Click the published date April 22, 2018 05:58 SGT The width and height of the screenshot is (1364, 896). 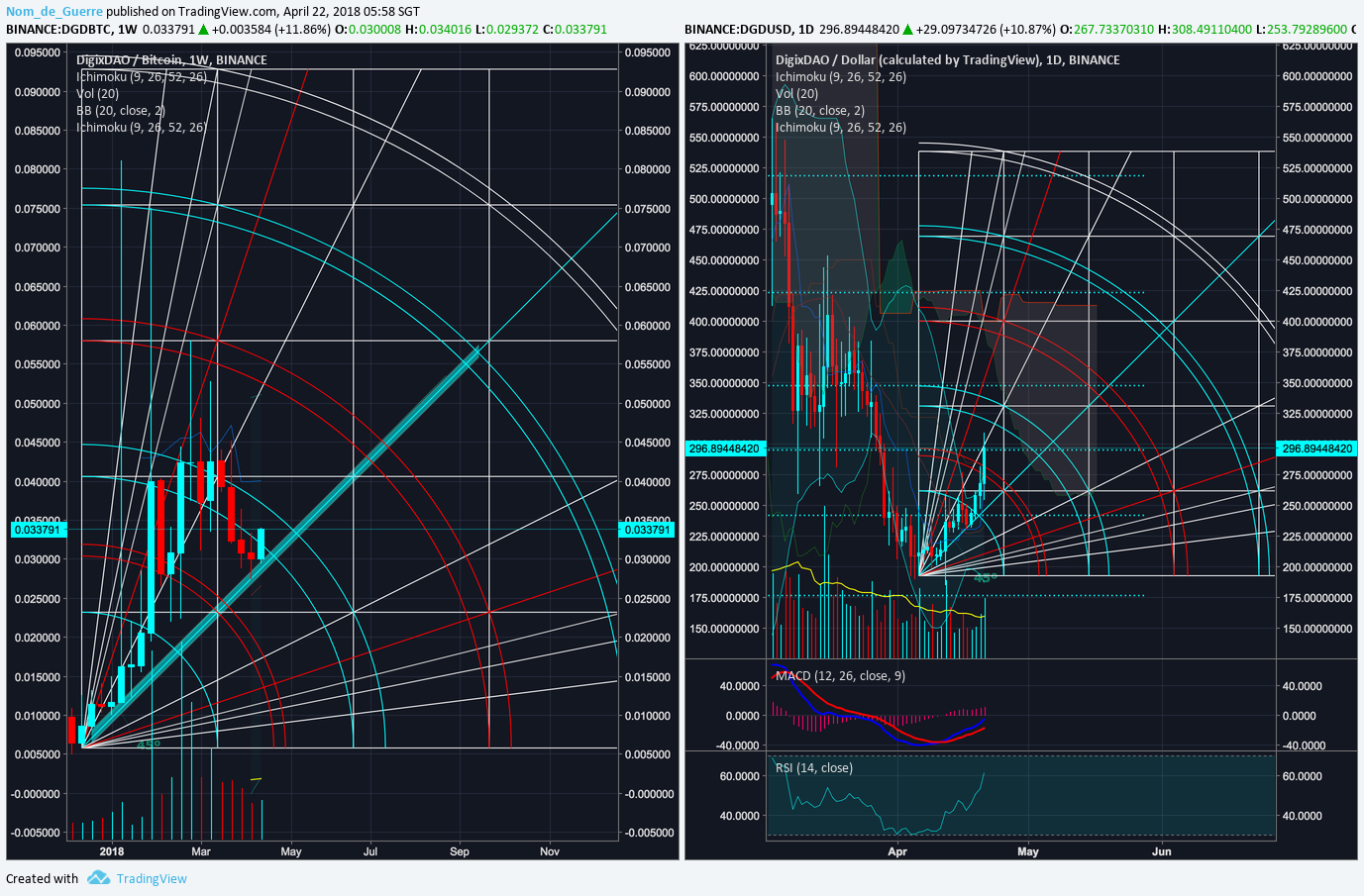[352, 11]
